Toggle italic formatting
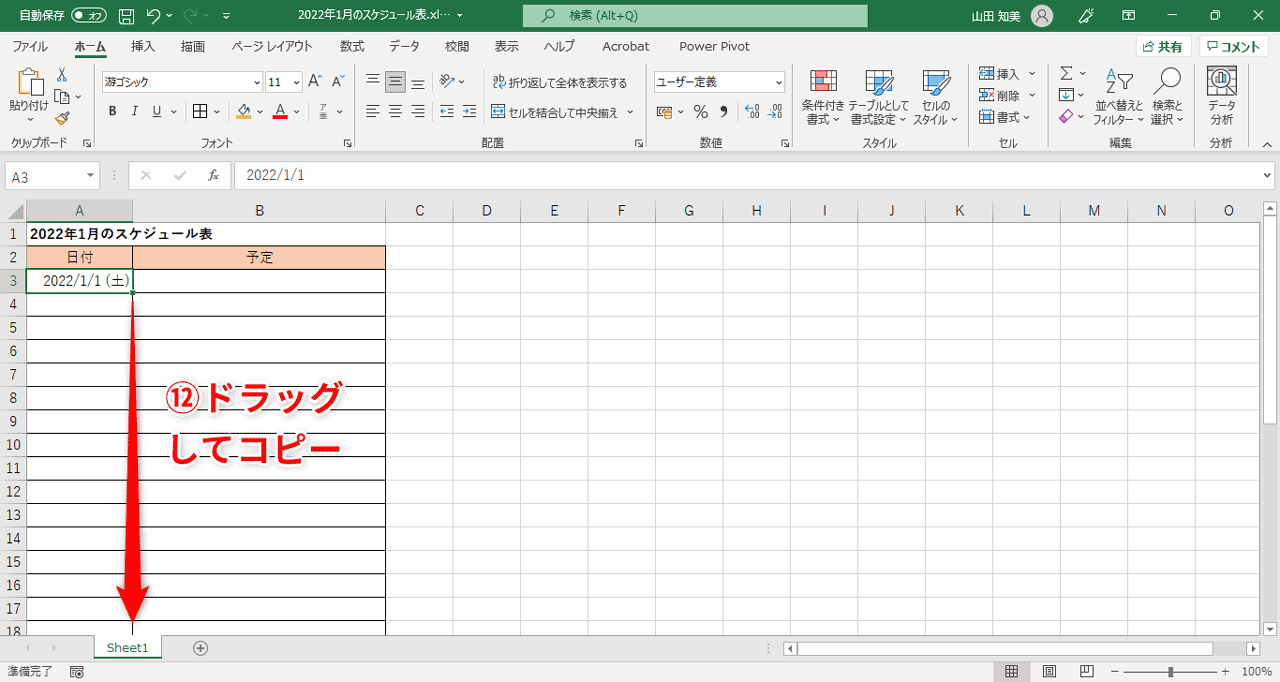The image size is (1280, 682). (x=135, y=111)
